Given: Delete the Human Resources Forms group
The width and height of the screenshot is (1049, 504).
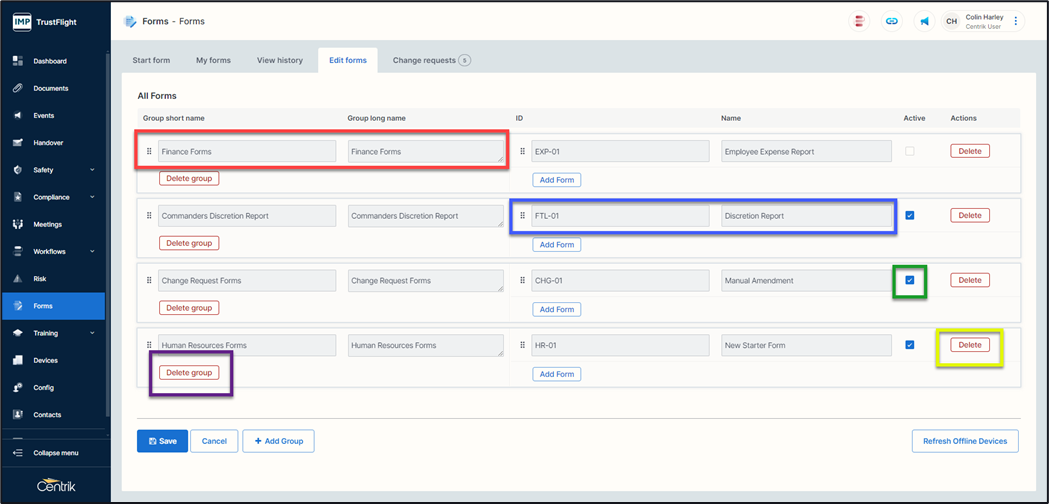Looking at the screenshot, I should [x=189, y=372].
